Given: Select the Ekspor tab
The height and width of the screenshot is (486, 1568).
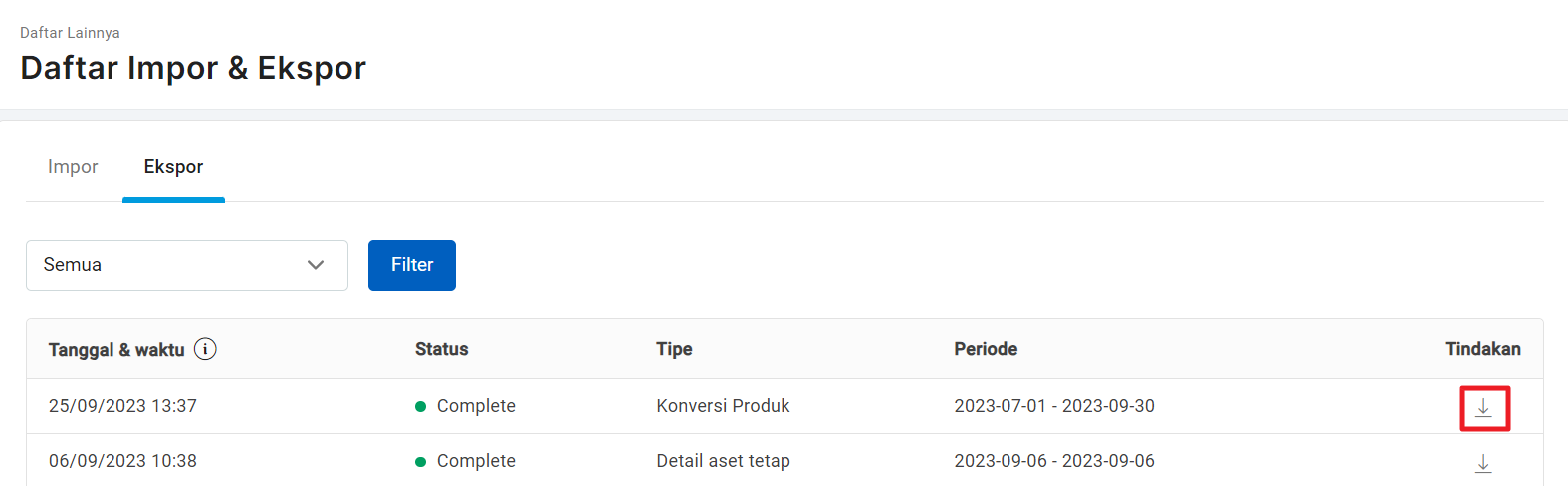Looking at the screenshot, I should click(x=173, y=167).
